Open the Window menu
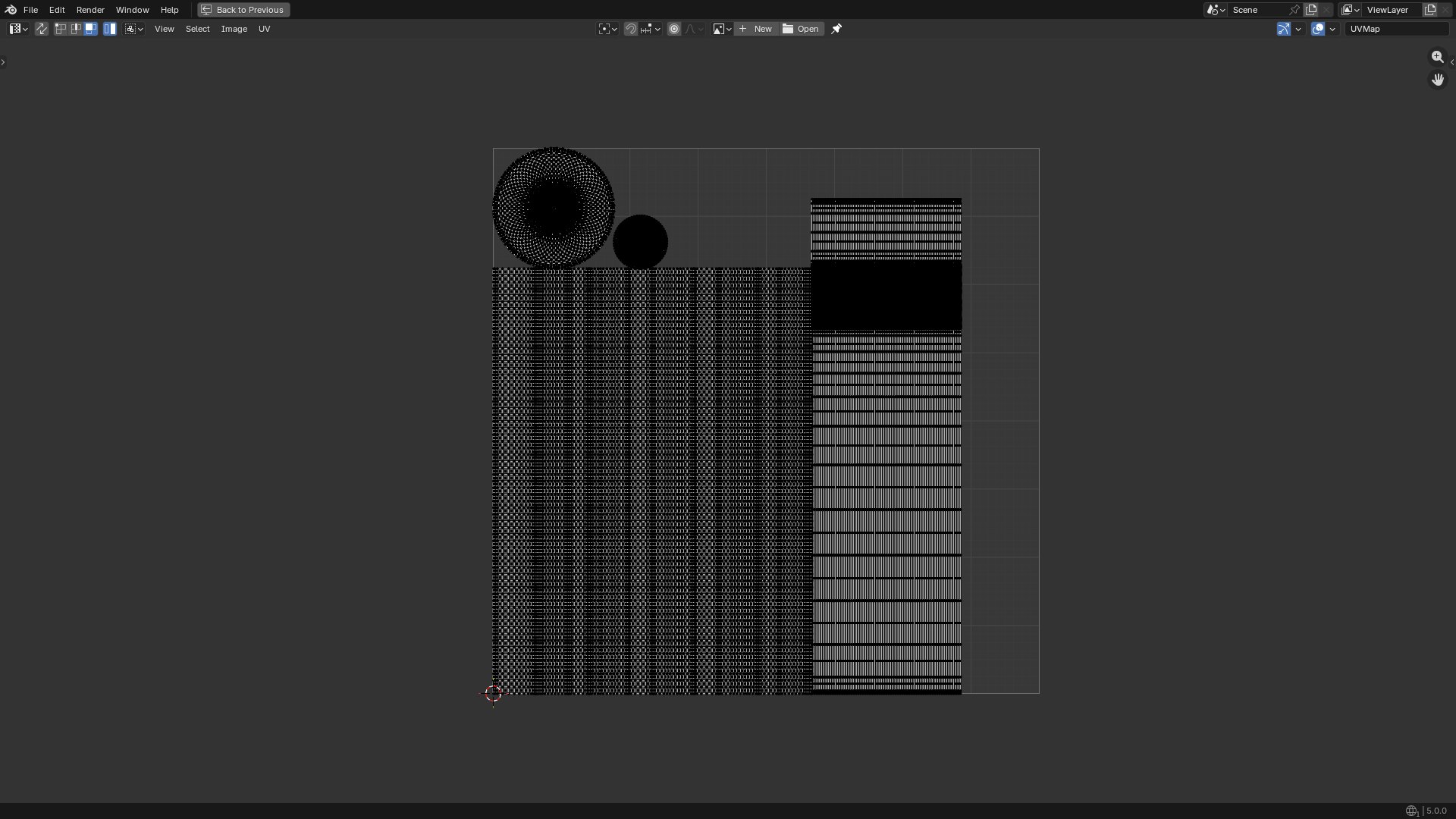The width and height of the screenshot is (1456, 819). (132, 10)
